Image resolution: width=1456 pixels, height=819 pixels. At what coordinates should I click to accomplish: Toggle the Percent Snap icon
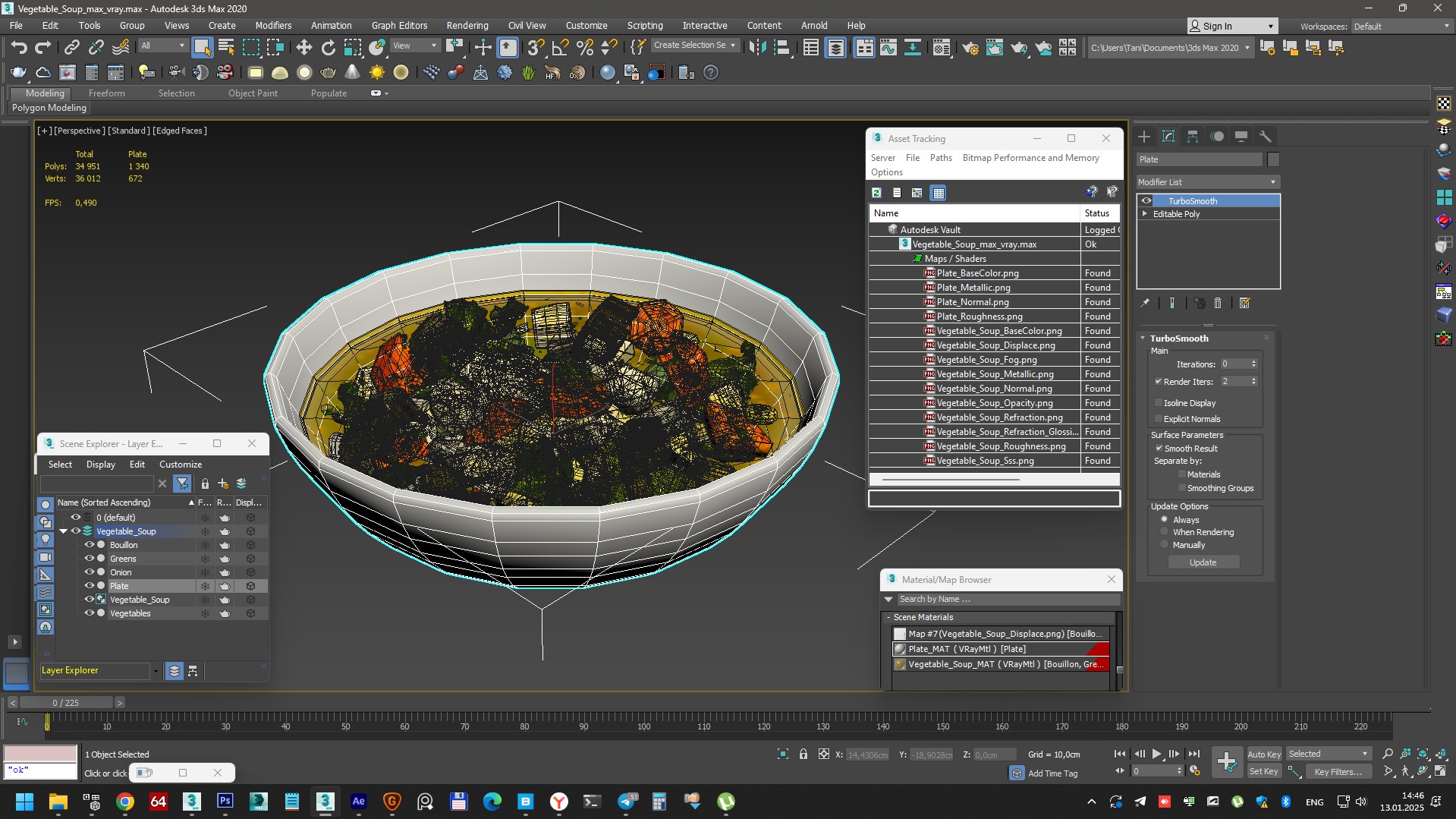click(x=585, y=48)
